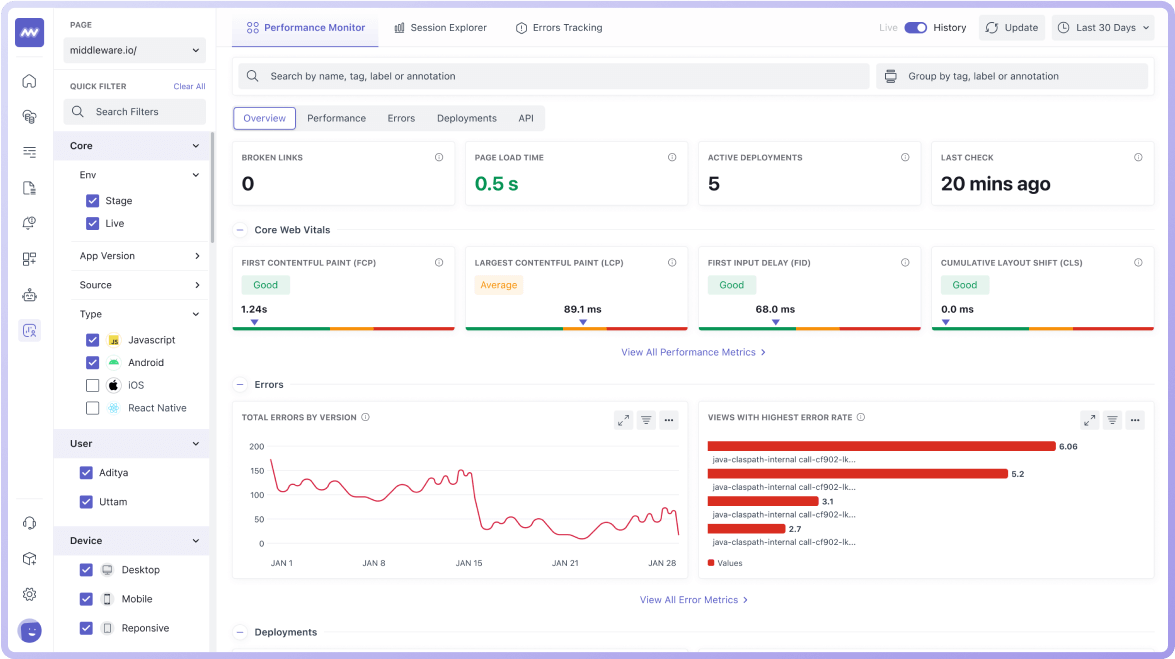Toggle the Live/History switch
The height and width of the screenshot is (659, 1175).
coord(916,28)
